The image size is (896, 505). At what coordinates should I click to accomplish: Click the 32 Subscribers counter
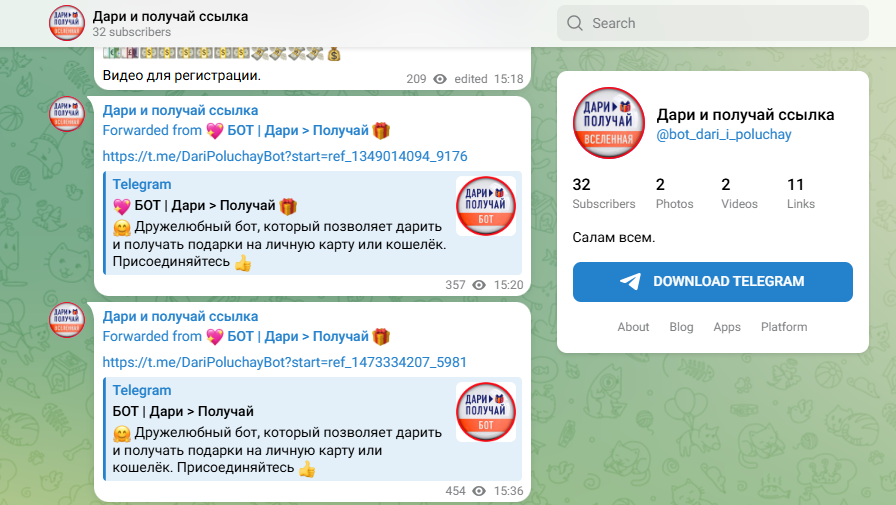click(x=604, y=194)
